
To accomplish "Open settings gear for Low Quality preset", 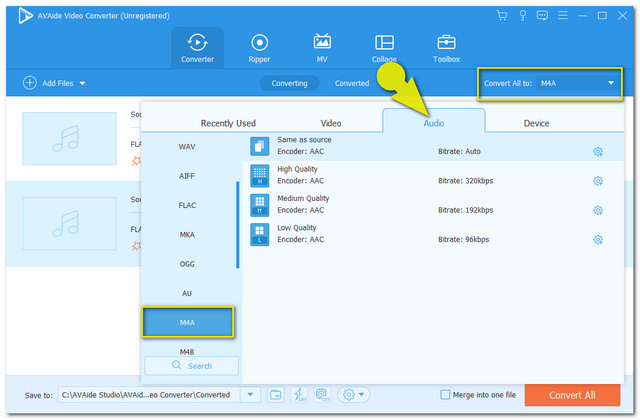I will (x=598, y=240).
